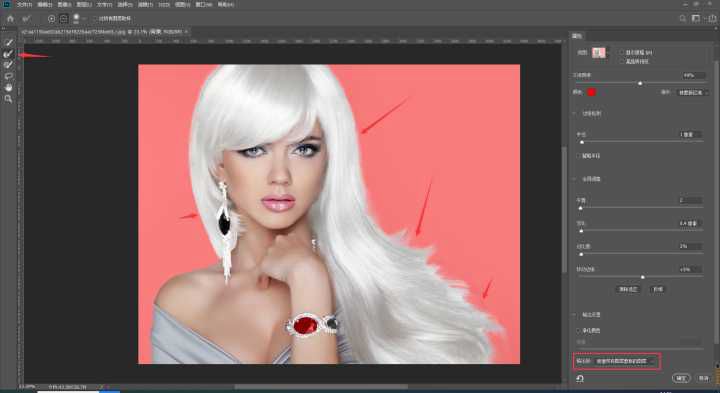Click the Photoshop logo icon
The image size is (720, 393).
[6, 5]
